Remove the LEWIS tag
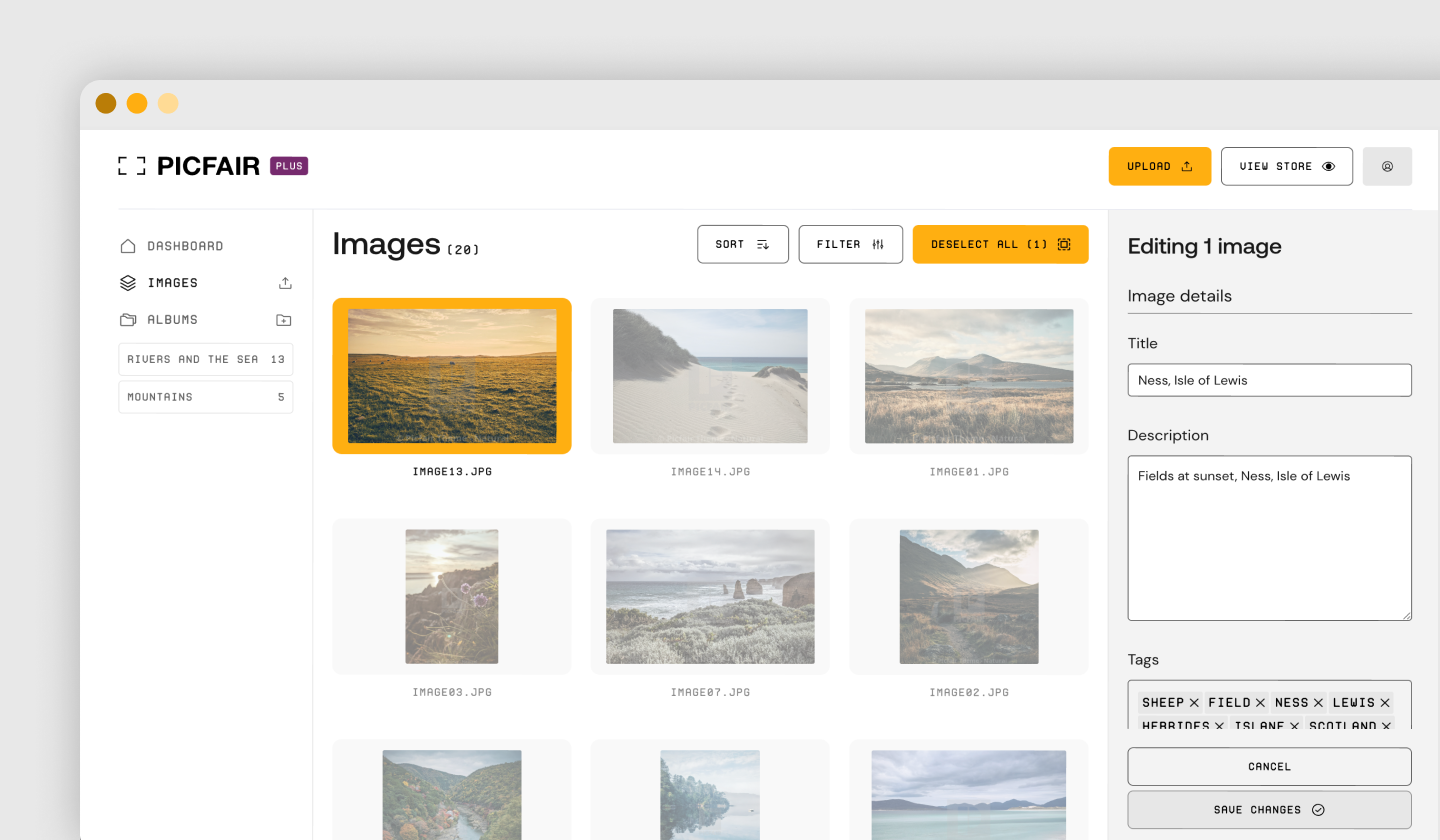Viewport: 1440px width, 840px height. [x=1385, y=703]
